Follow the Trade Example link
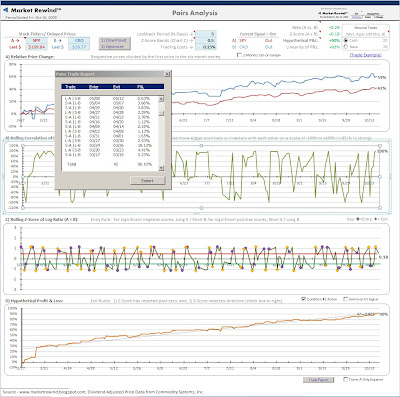Viewport: 400px width, 397px height. (365, 55)
